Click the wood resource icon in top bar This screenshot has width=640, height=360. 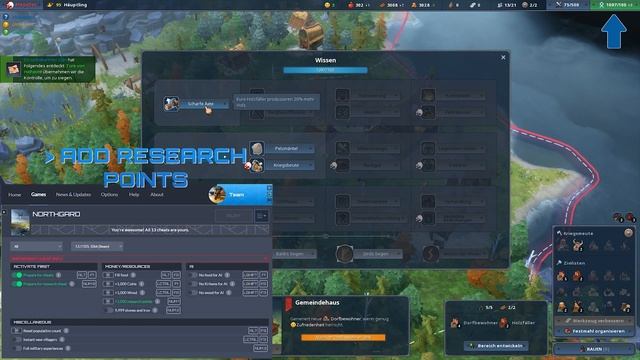pyautogui.click(x=382, y=5)
